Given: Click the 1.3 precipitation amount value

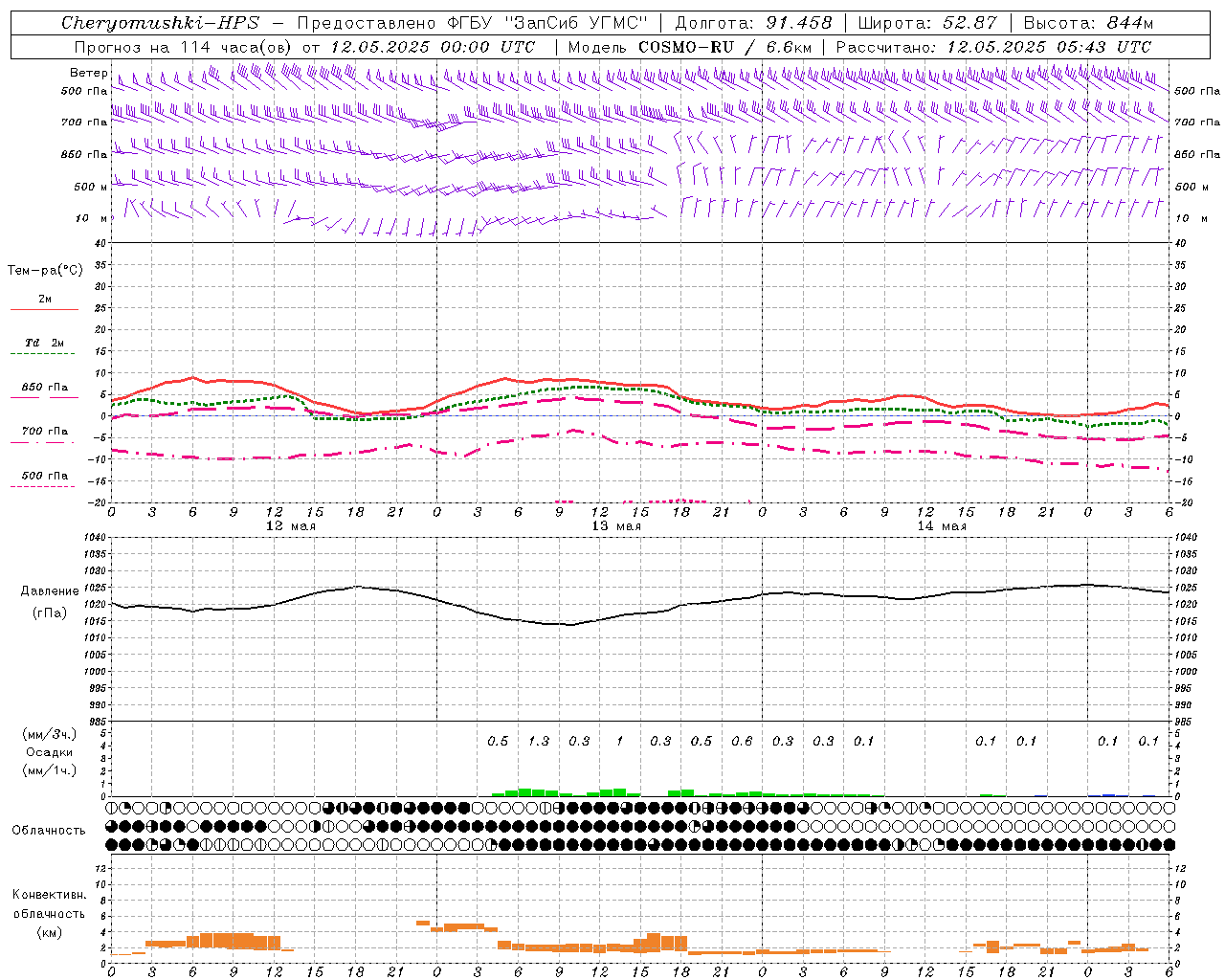Looking at the screenshot, I should tap(539, 741).
